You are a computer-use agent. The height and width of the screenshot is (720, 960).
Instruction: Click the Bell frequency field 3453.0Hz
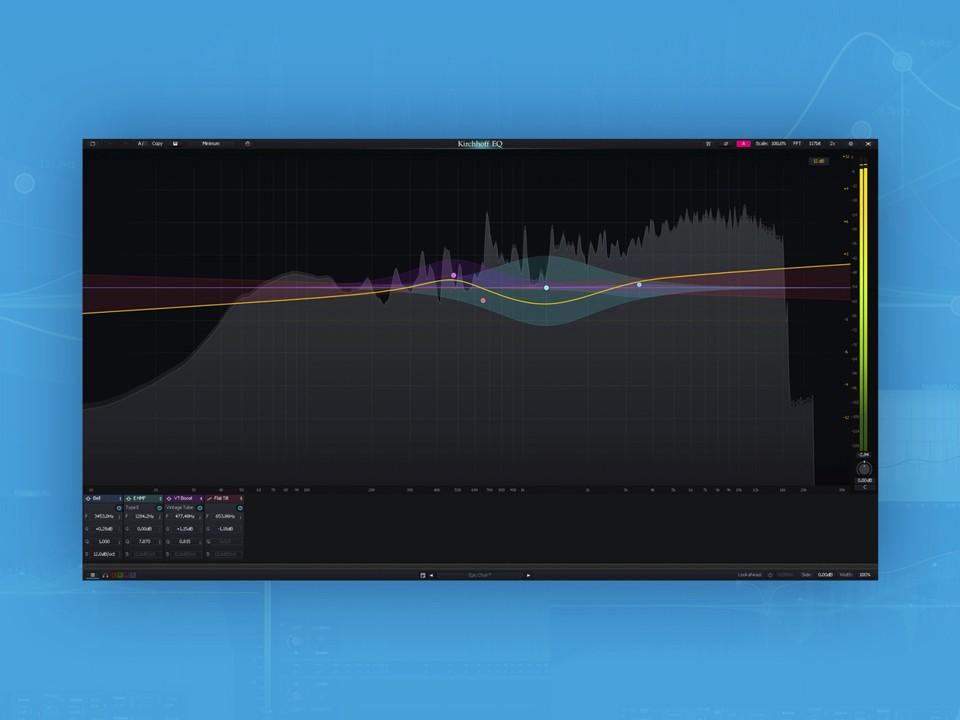click(x=104, y=516)
